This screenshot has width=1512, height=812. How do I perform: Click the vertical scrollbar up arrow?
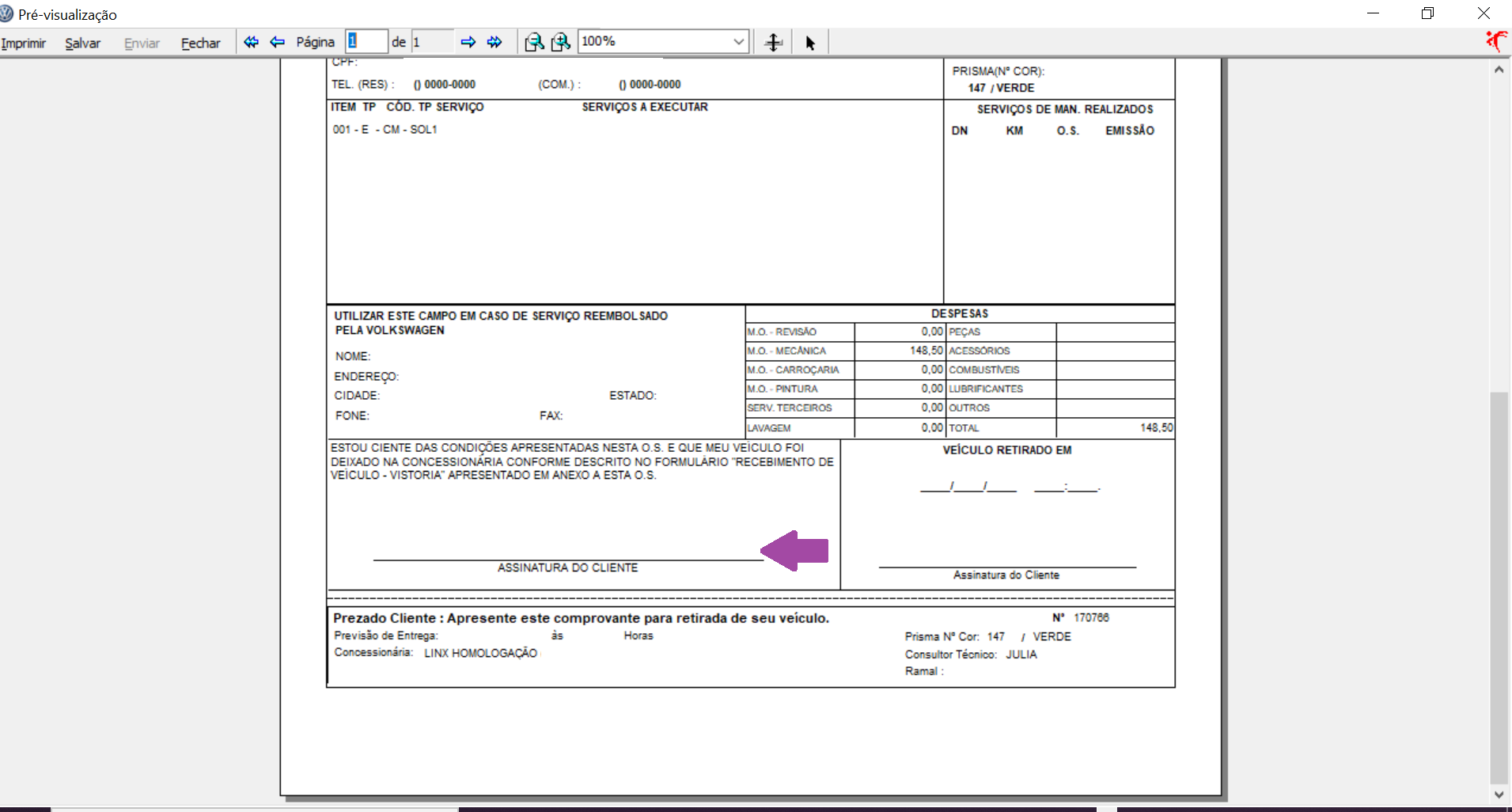[x=1499, y=70]
